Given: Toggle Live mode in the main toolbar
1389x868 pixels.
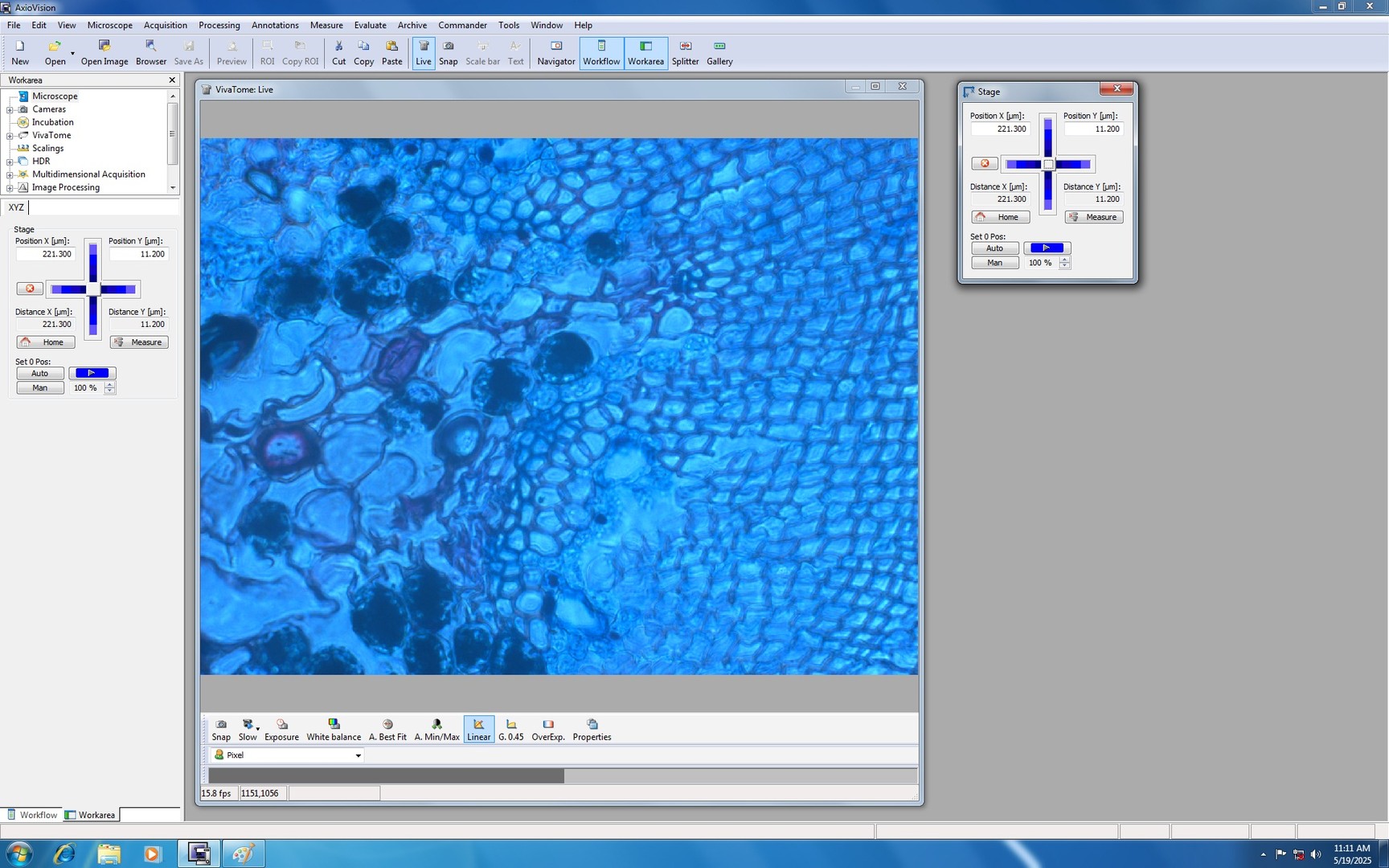Looking at the screenshot, I should [x=423, y=51].
